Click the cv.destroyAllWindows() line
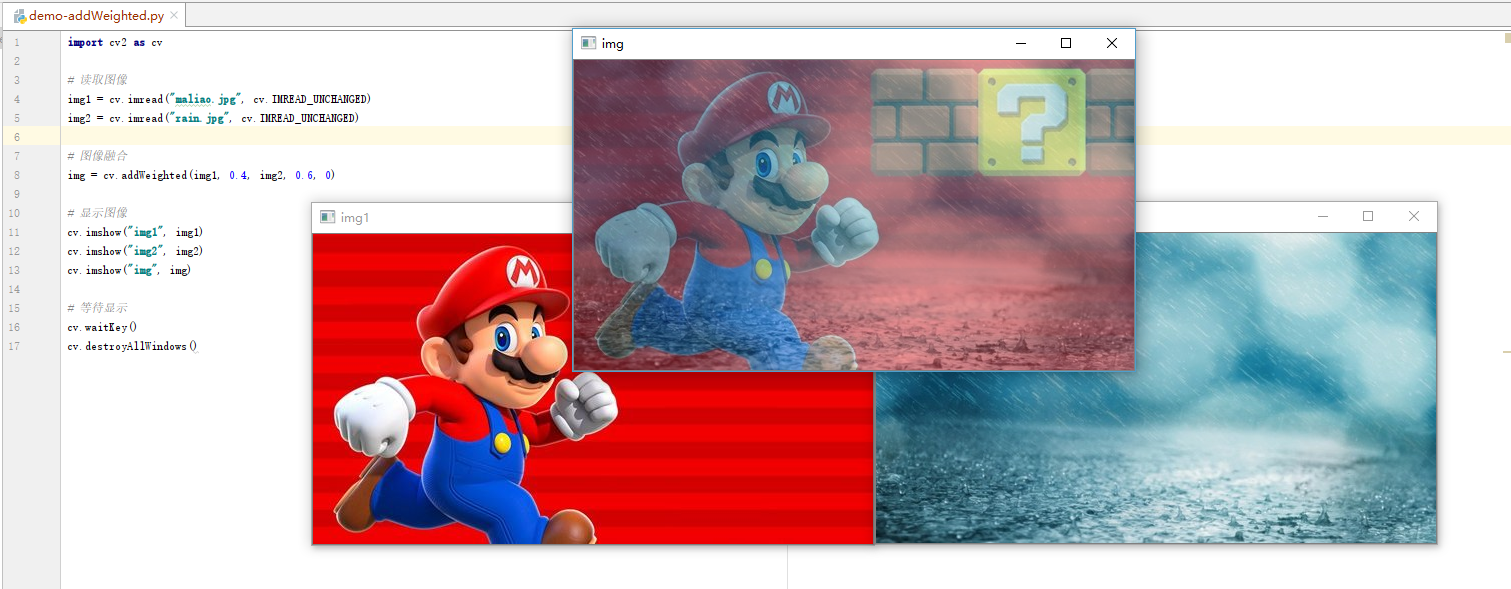Screen dimensions: 1511x589 [x=133, y=346]
